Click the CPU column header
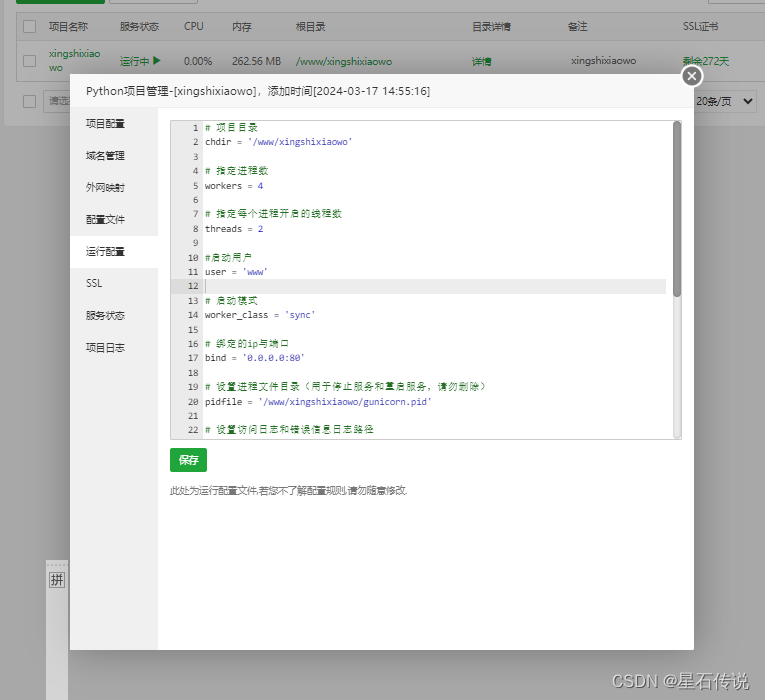 click(194, 26)
